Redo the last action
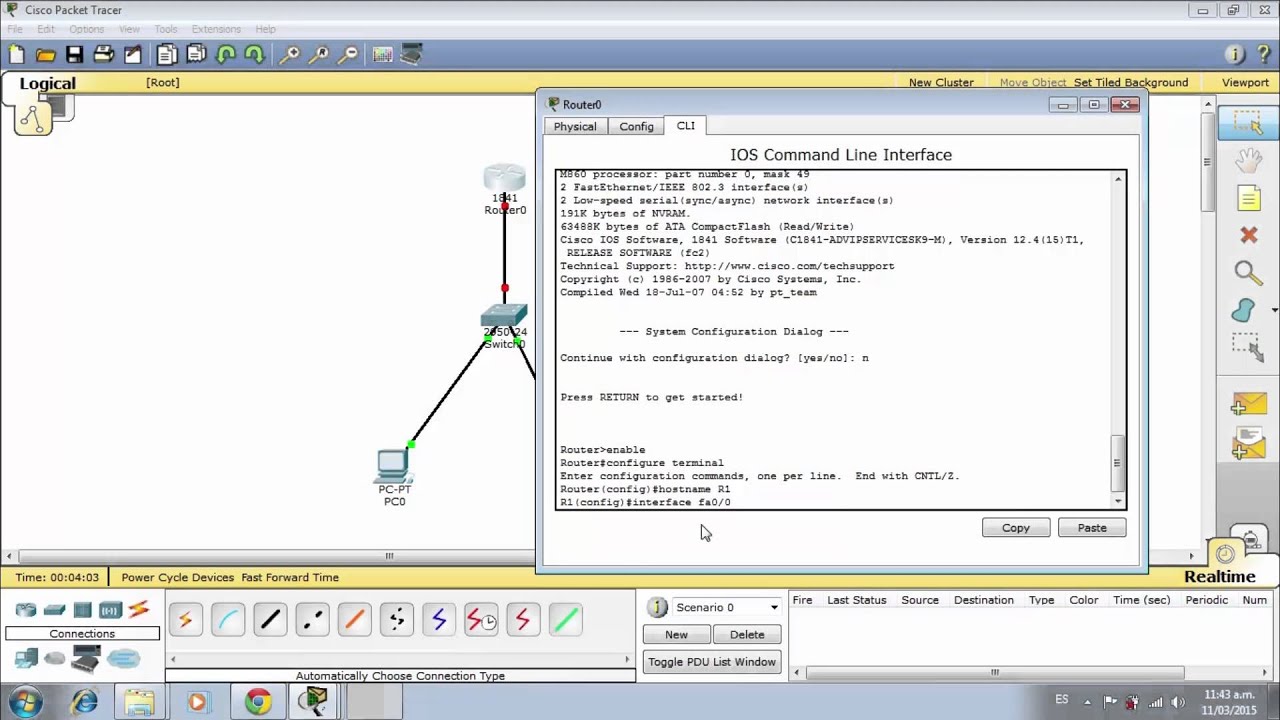Screen dimensions: 1280x720 [x=254, y=55]
